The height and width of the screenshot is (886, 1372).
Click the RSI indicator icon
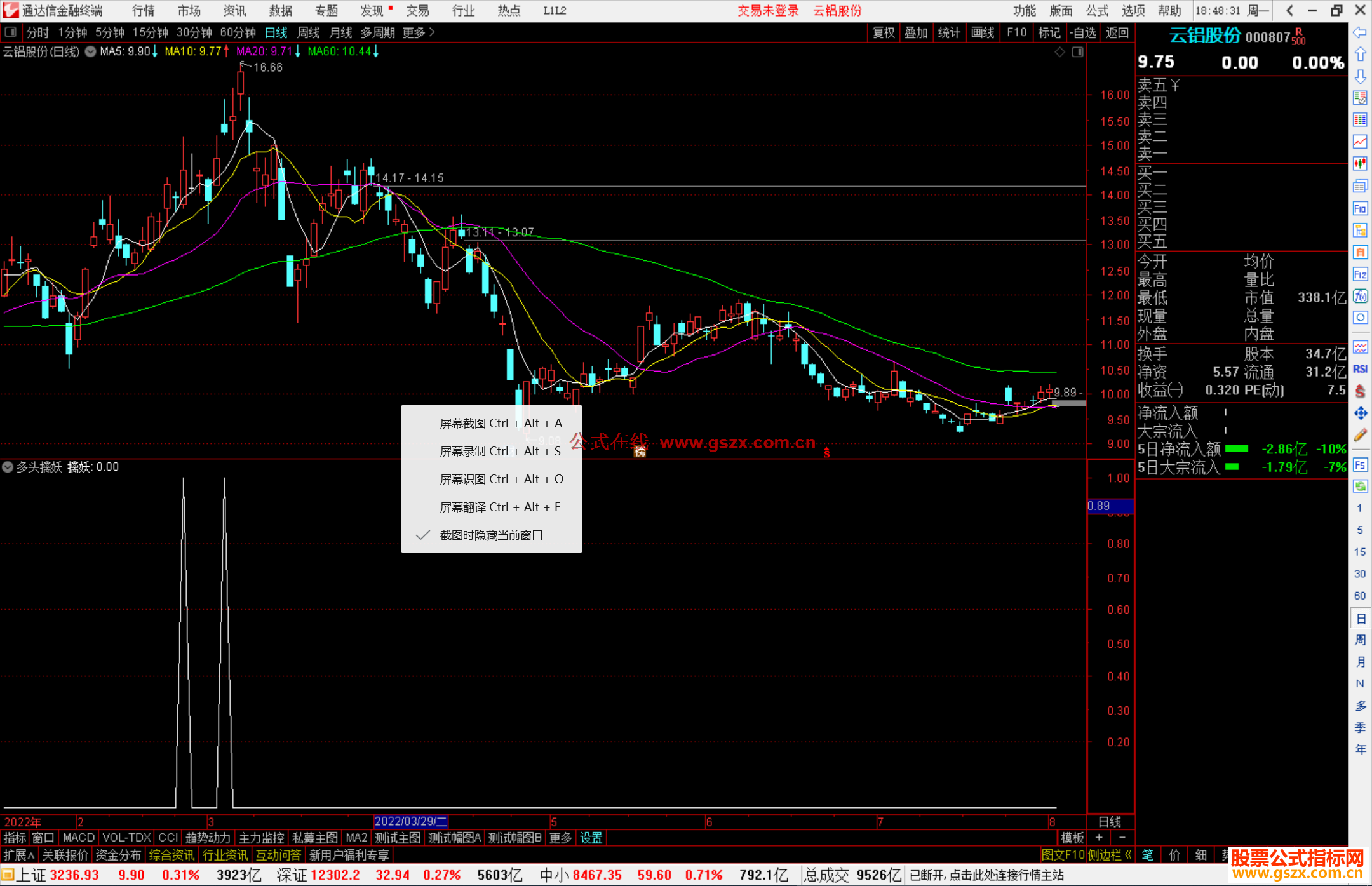(x=1360, y=369)
